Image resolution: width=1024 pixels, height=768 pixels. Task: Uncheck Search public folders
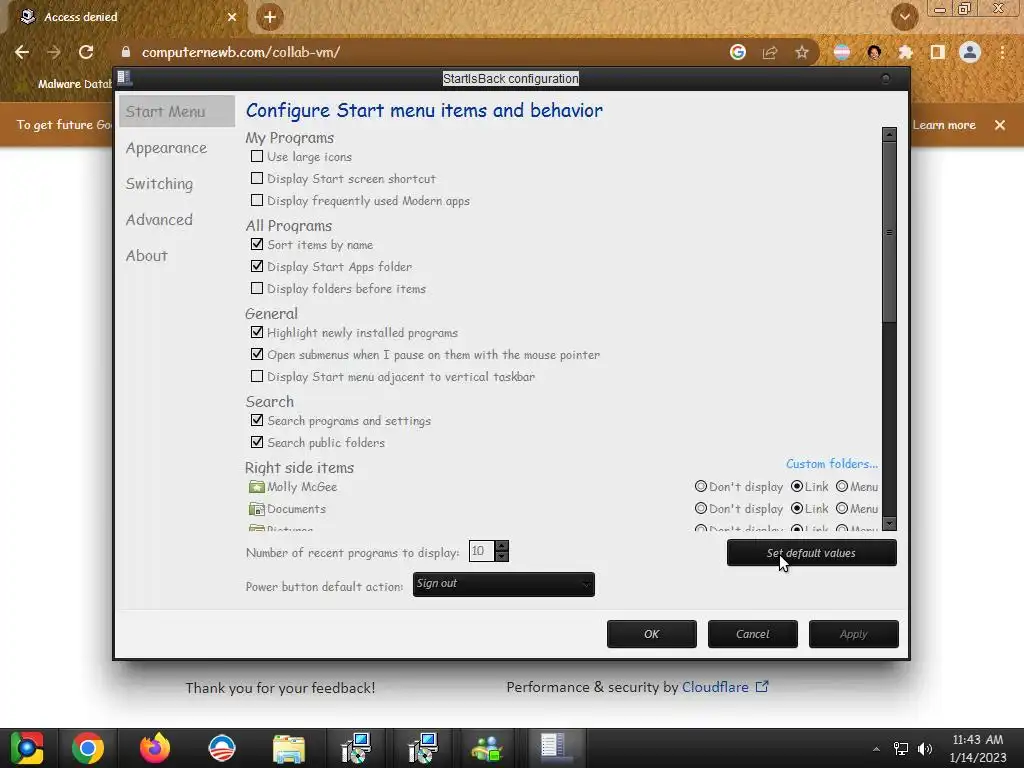pyautogui.click(x=257, y=442)
